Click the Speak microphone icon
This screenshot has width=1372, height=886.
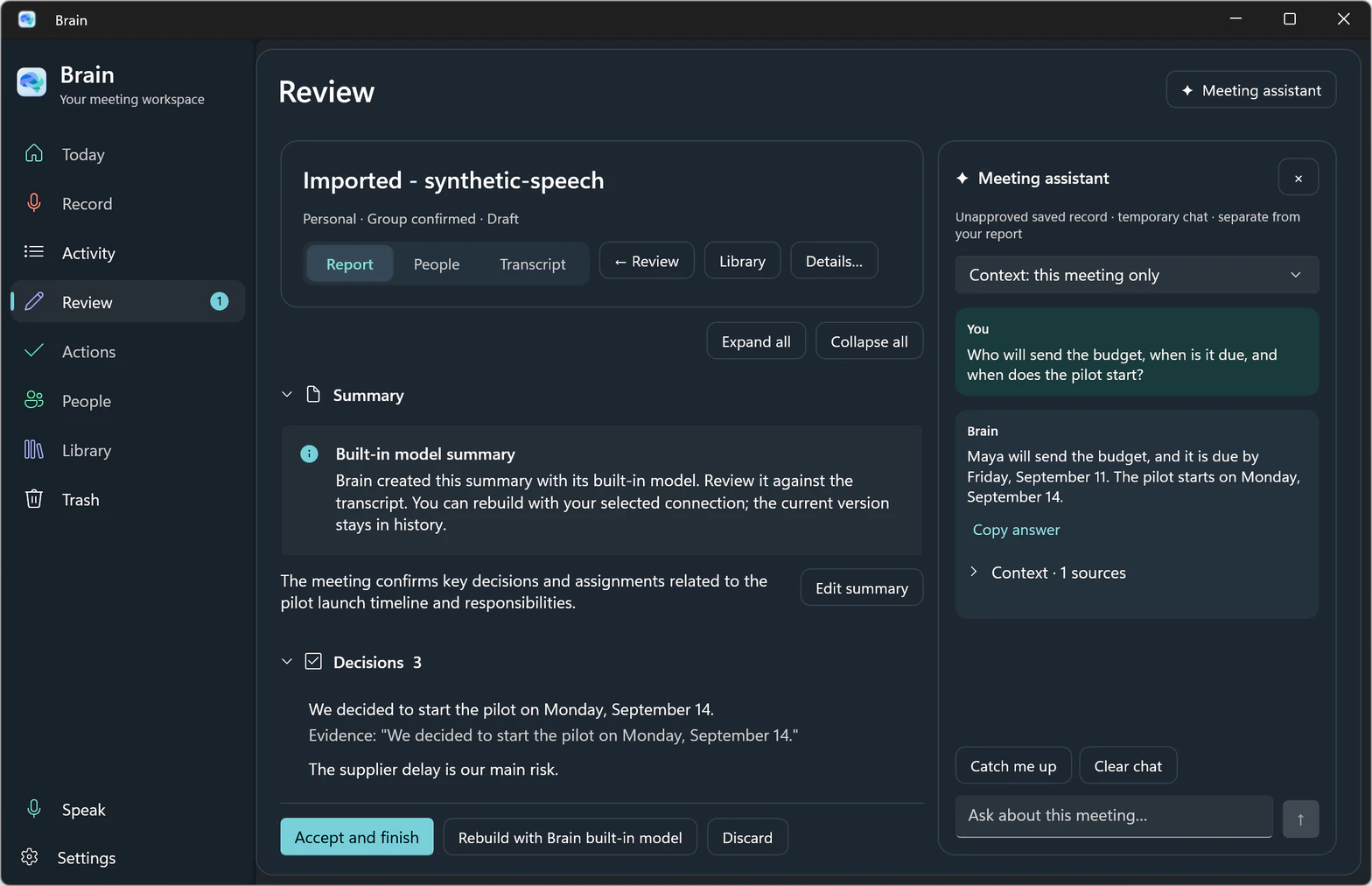click(x=34, y=809)
